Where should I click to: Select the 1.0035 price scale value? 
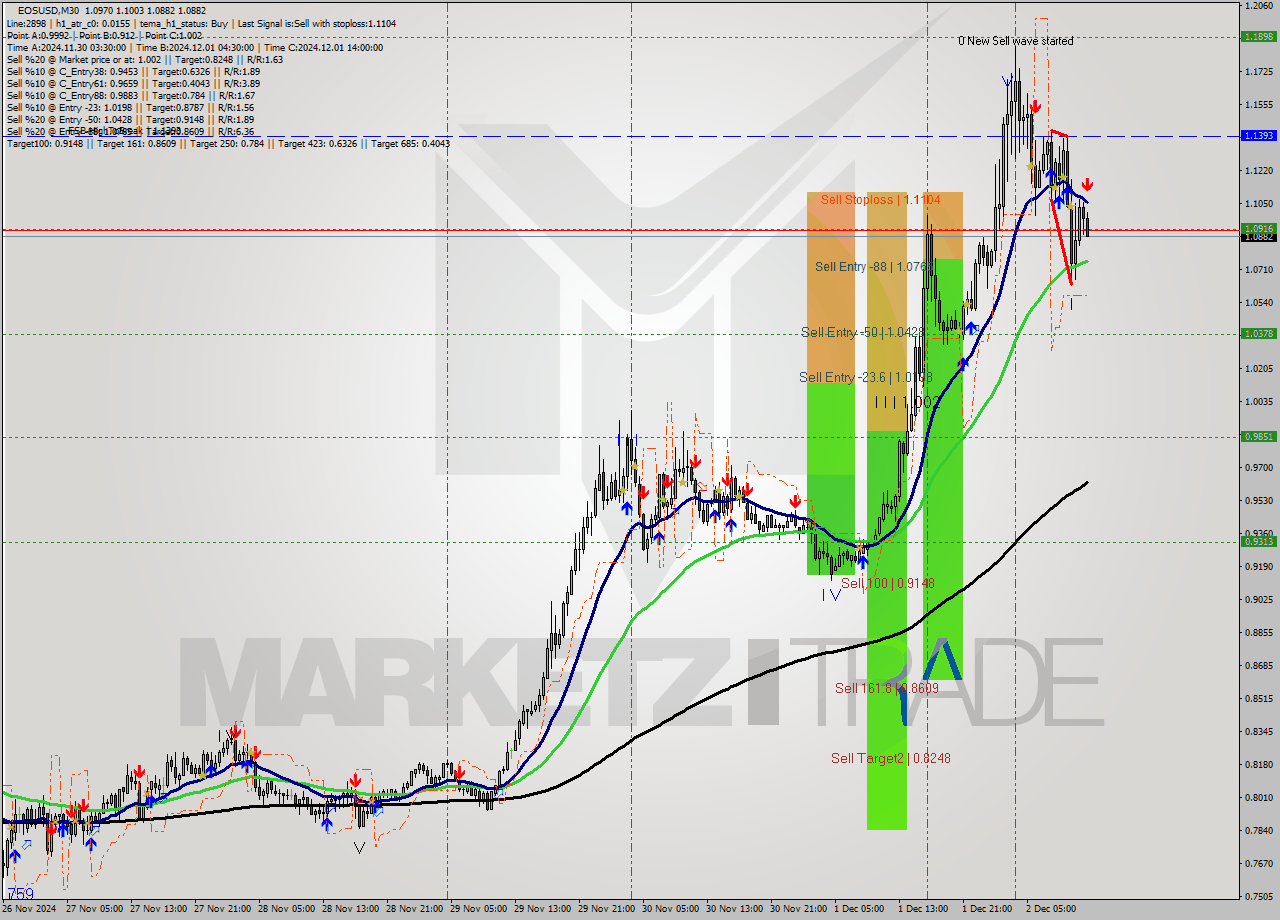pos(1258,401)
